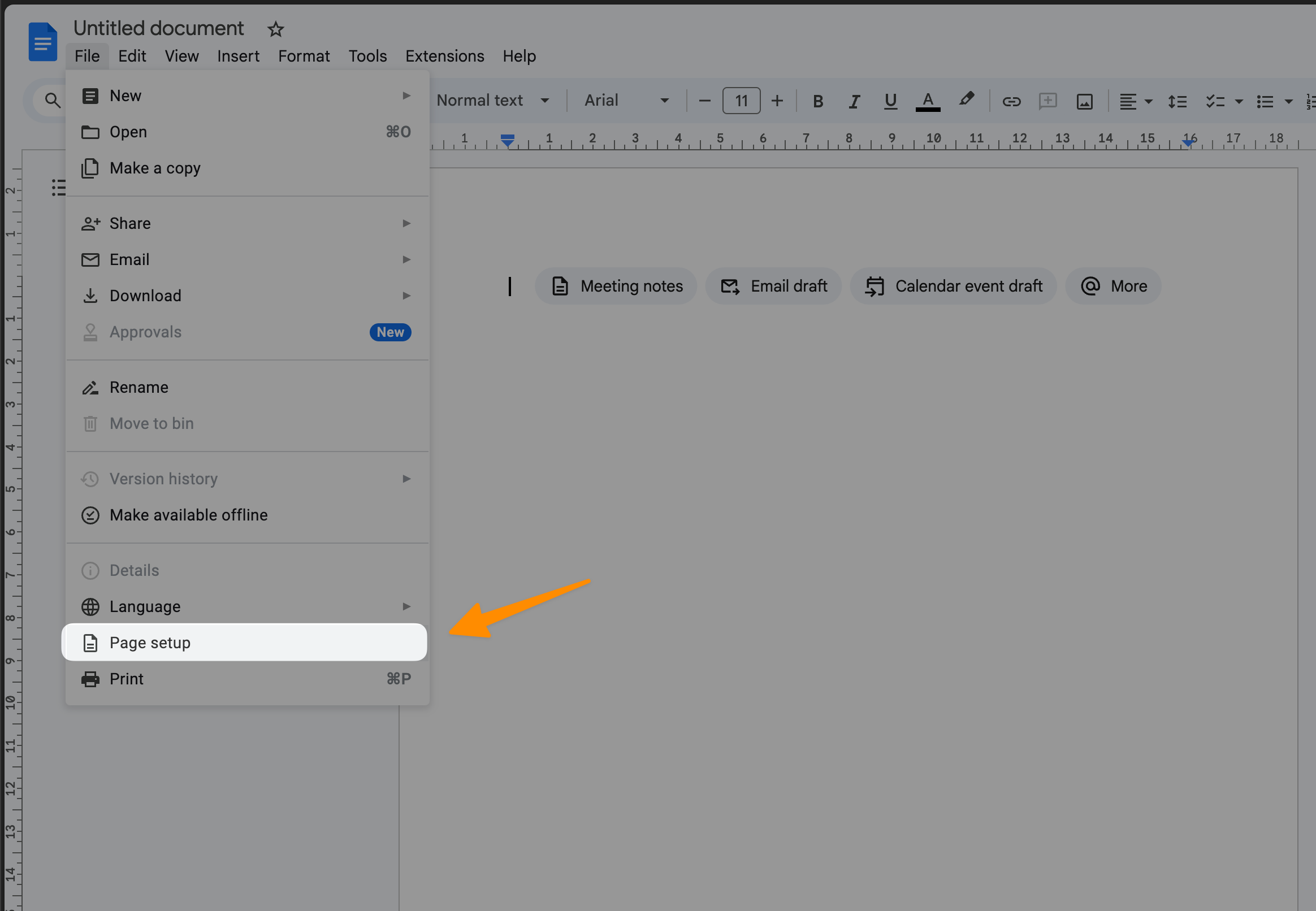Click the Meeting notes template button
Screen dimensions: 1316x911
(x=617, y=285)
